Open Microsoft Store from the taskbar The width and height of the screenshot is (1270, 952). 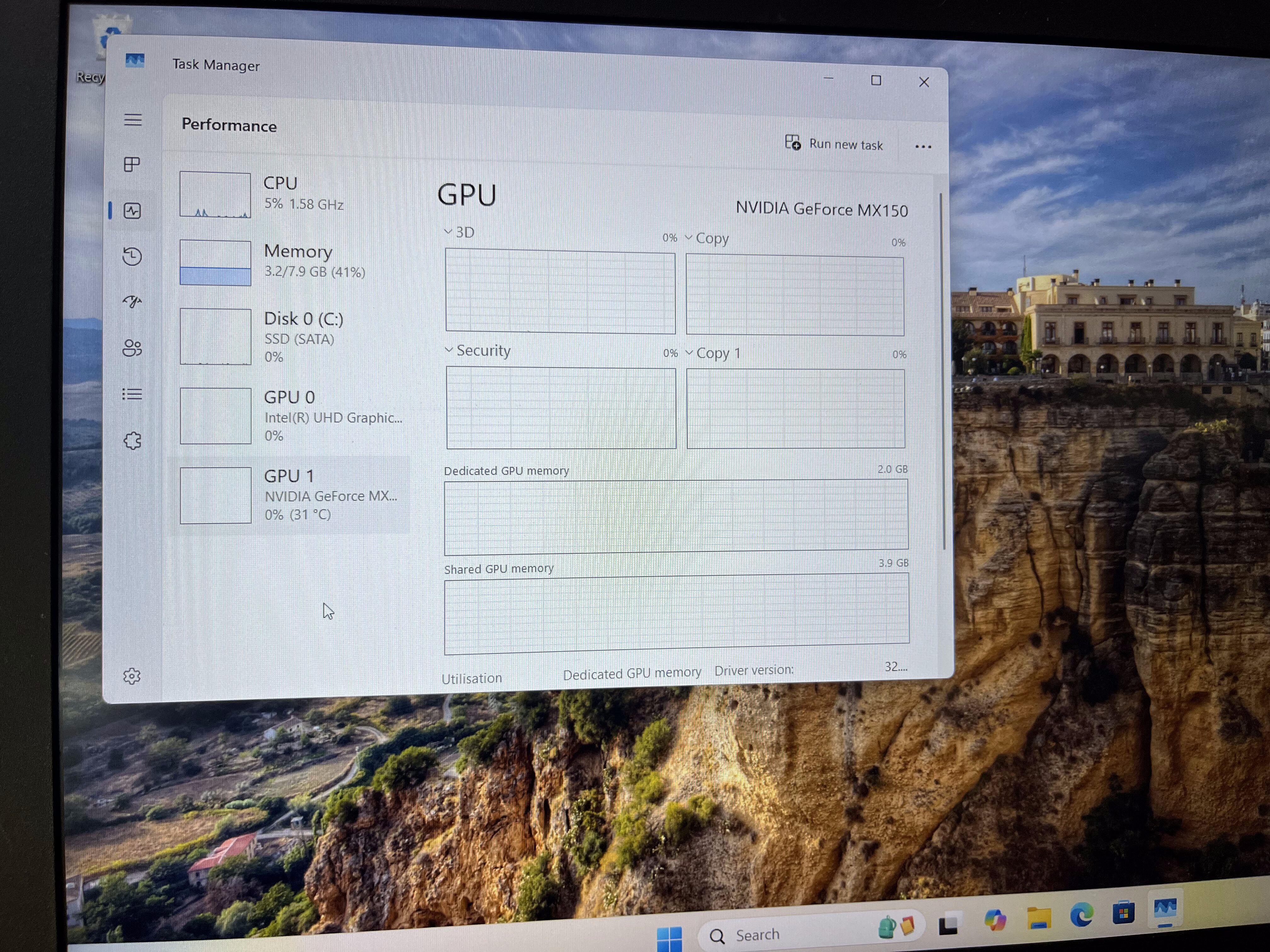(x=1124, y=912)
